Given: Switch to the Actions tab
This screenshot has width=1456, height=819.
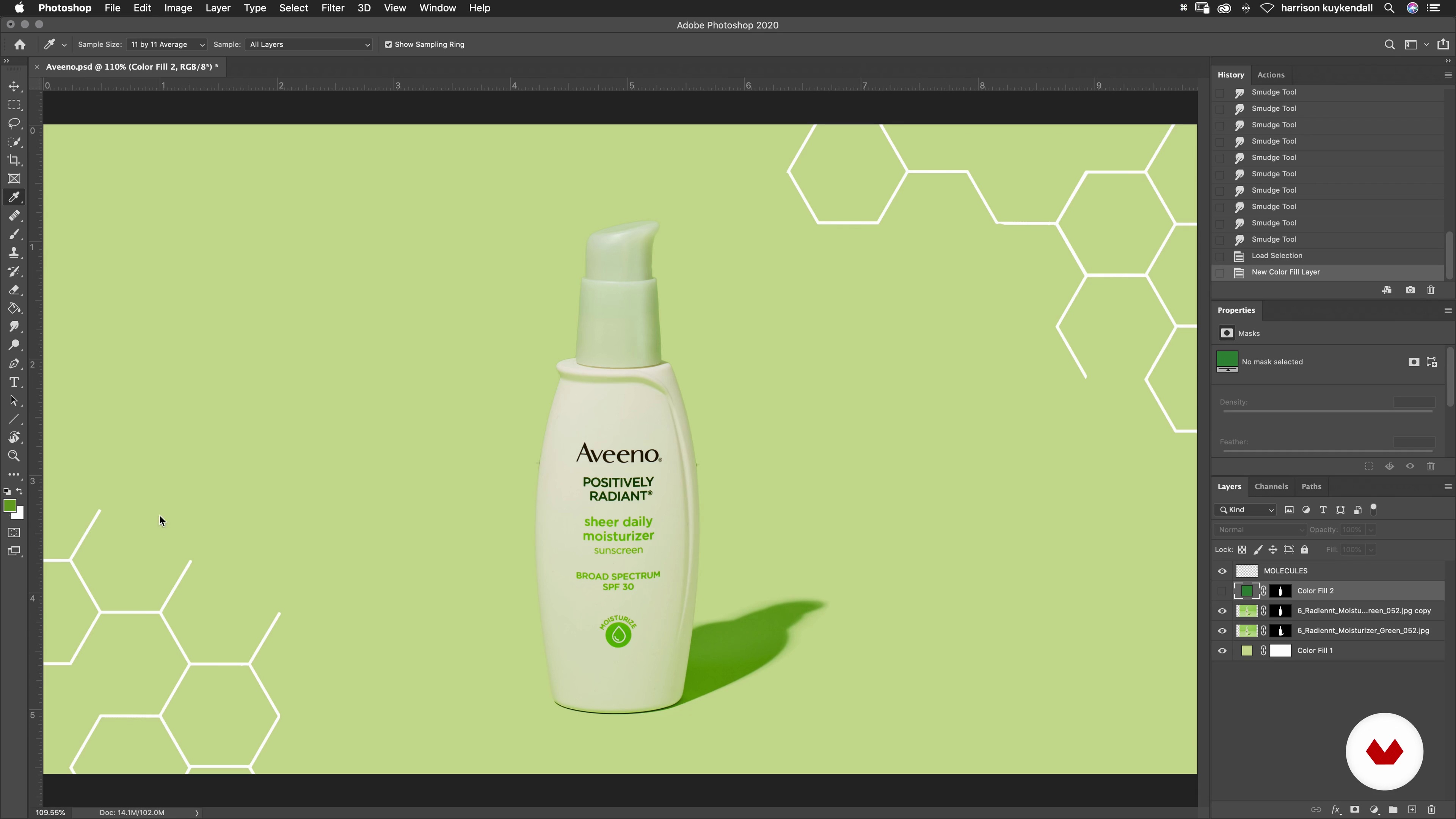Looking at the screenshot, I should tap(1271, 75).
